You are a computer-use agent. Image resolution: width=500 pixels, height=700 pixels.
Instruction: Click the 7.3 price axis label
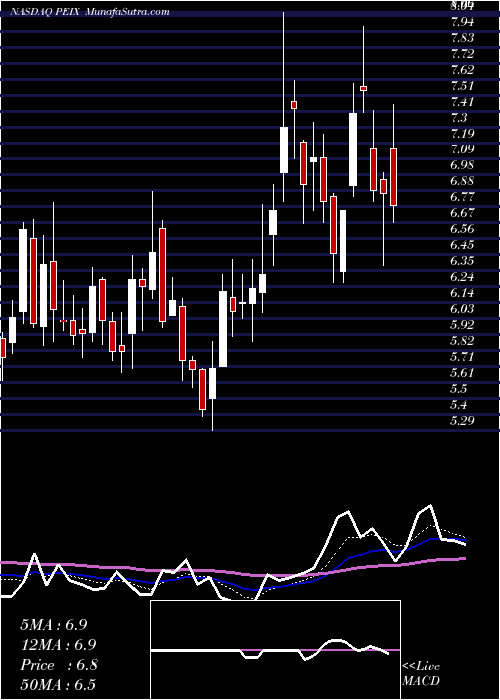(x=459, y=118)
